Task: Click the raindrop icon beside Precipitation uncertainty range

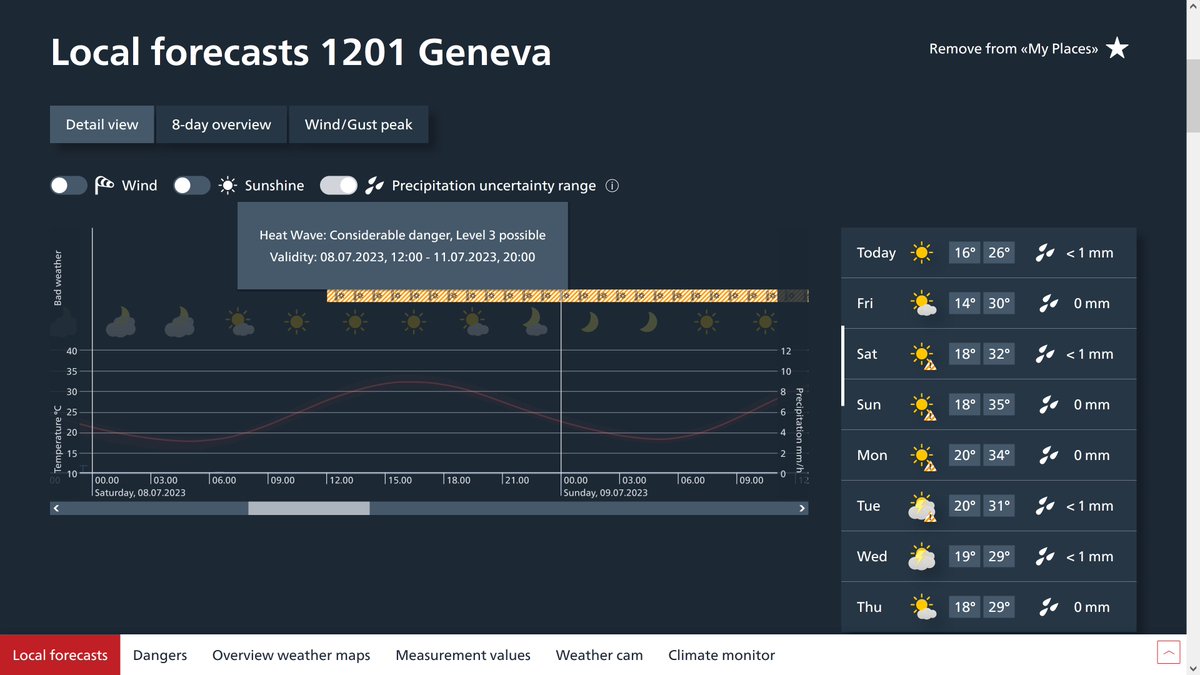Action: point(374,185)
